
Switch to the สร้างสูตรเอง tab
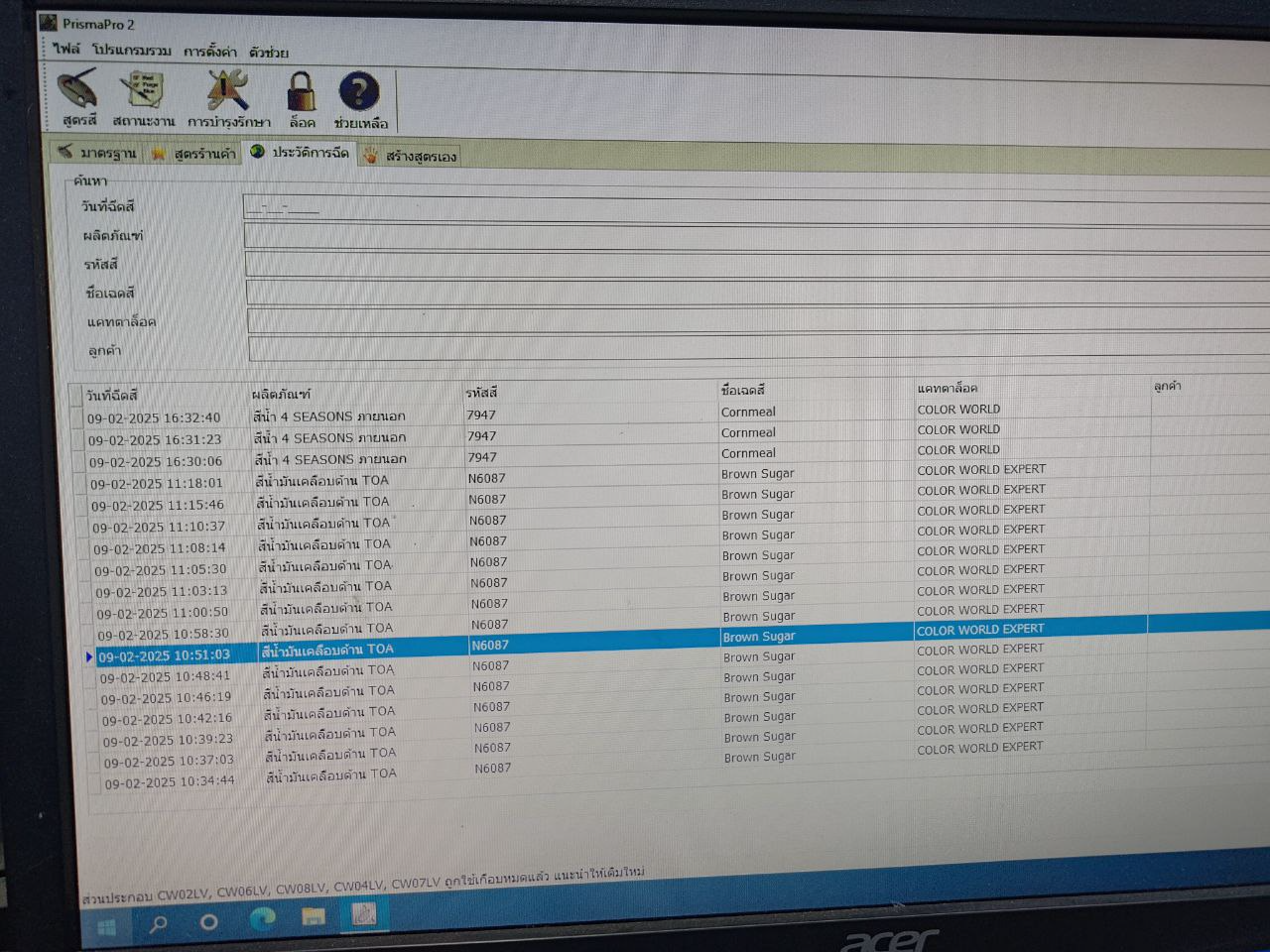tap(410, 156)
